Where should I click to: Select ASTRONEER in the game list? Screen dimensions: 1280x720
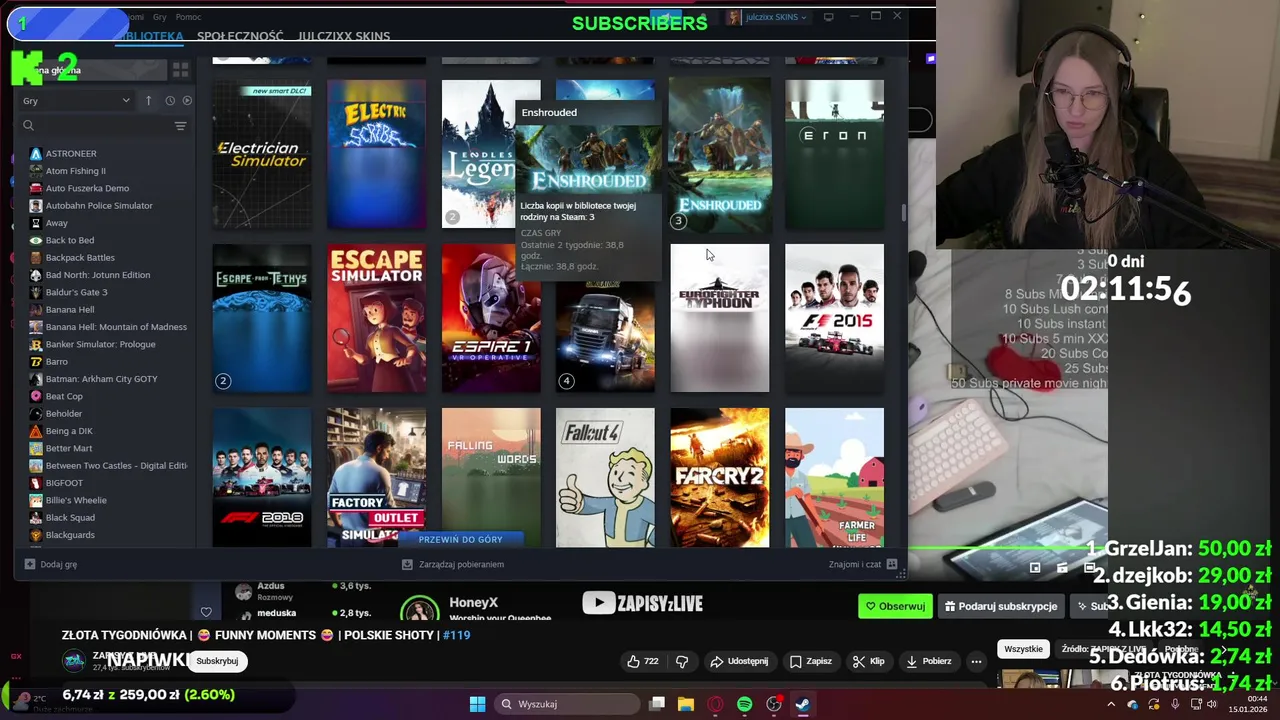(x=70, y=154)
